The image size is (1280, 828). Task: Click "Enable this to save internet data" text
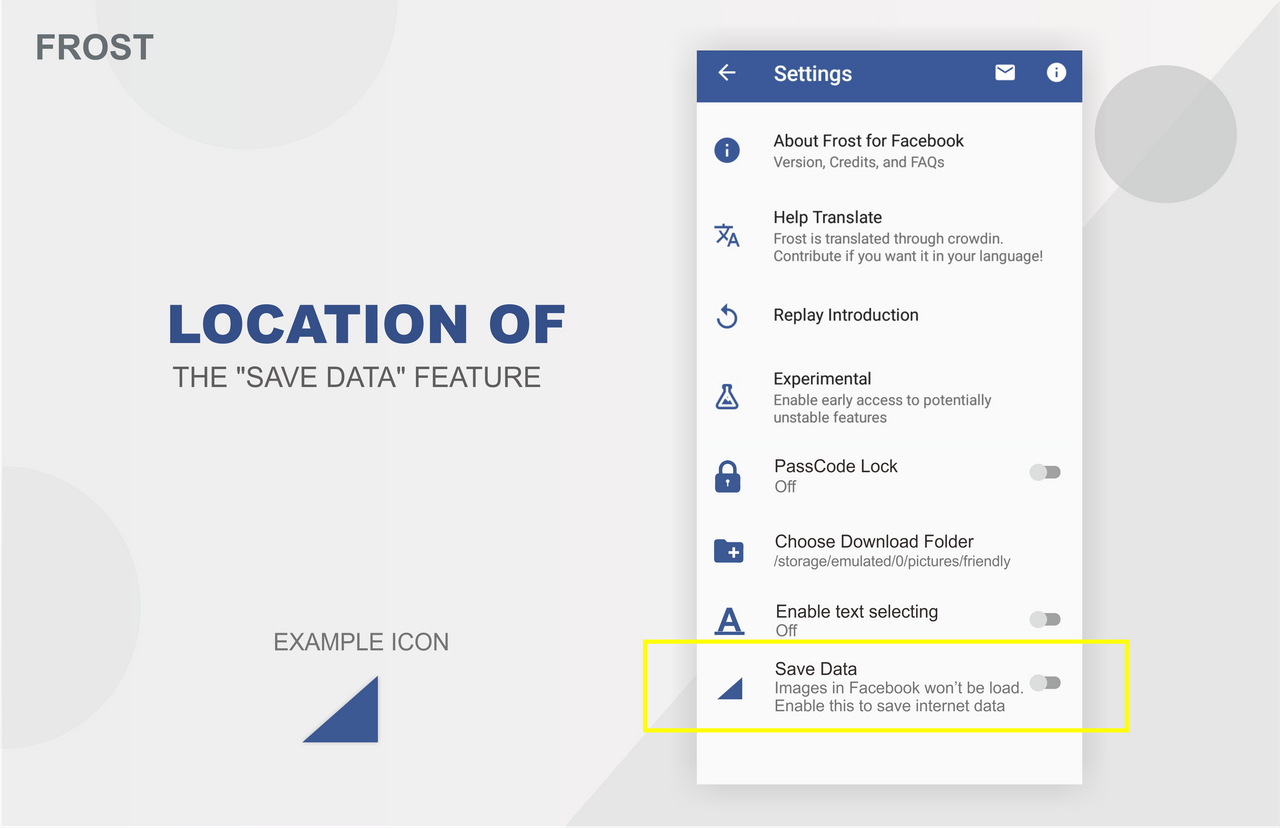(x=890, y=706)
